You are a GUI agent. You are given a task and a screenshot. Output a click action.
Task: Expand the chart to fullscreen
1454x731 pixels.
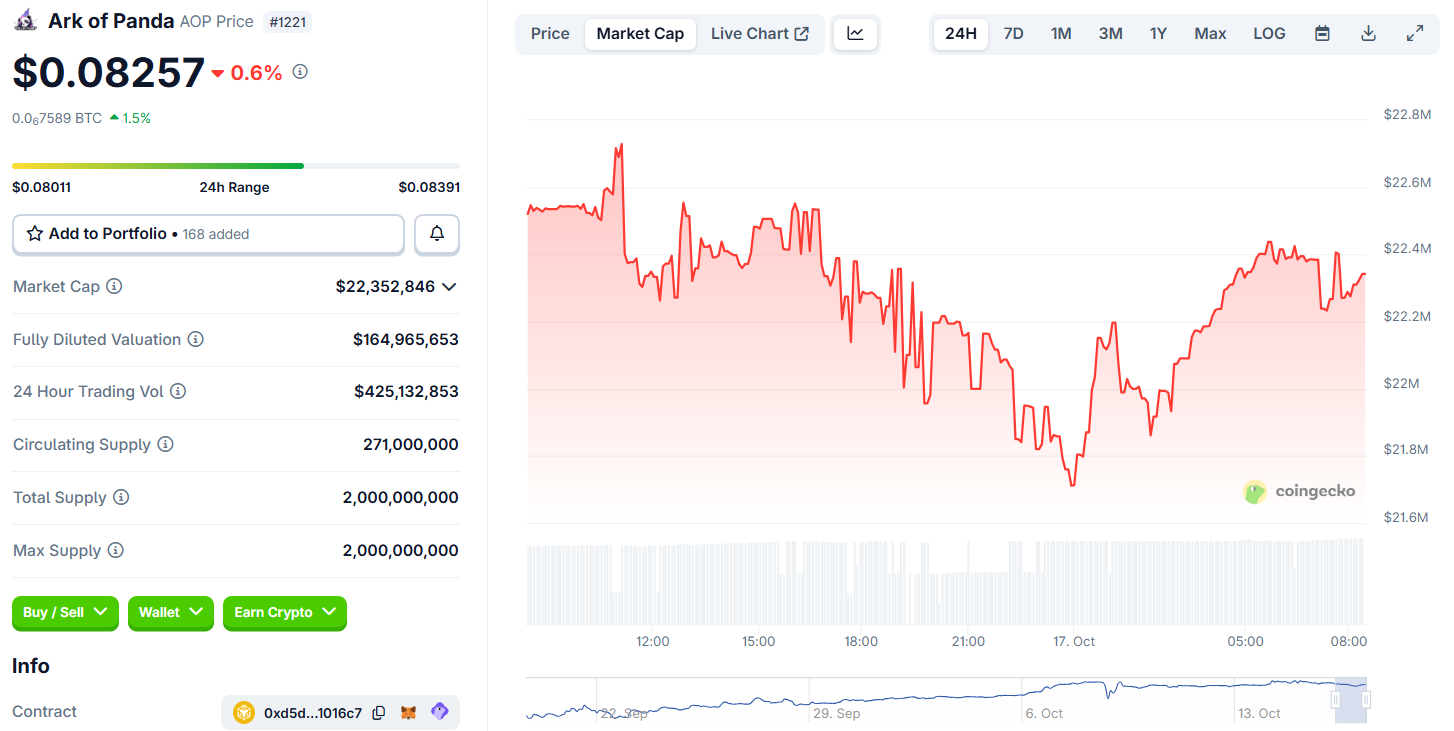[1415, 32]
